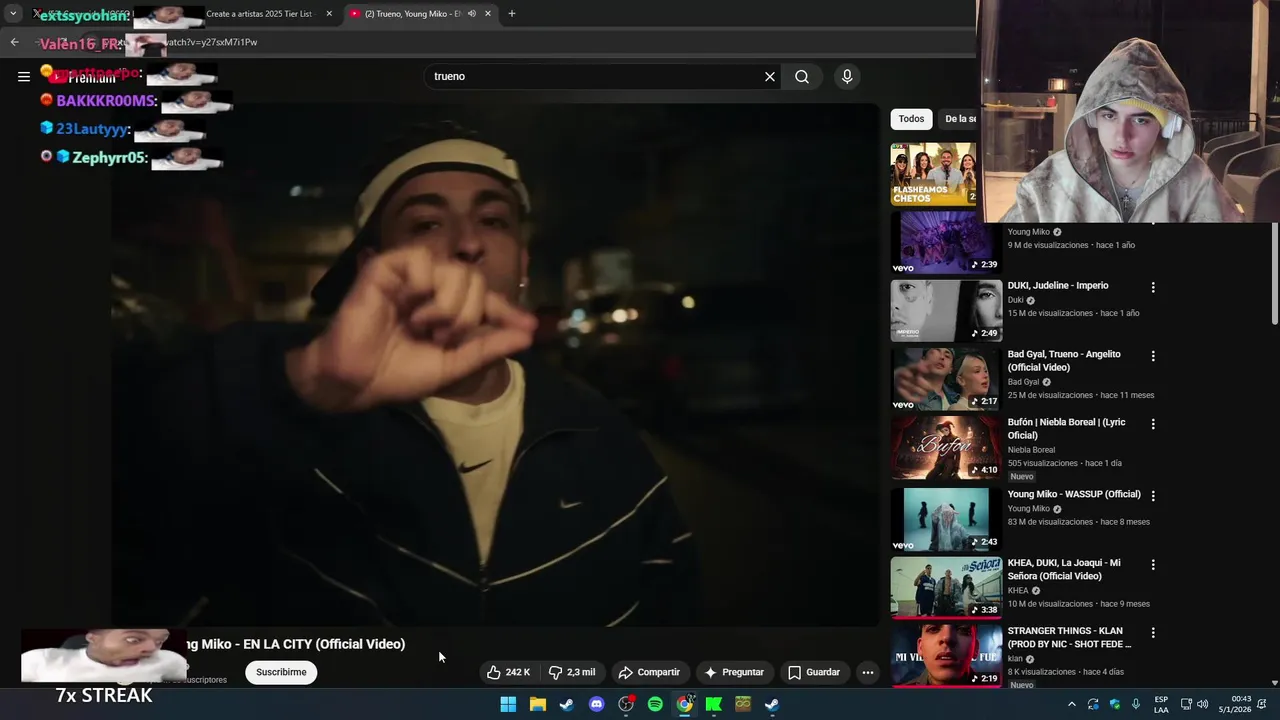Image resolution: width=1280 pixels, height=720 pixels.
Task: Open Spotify from the taskbar
Action: tap(655, 704)
